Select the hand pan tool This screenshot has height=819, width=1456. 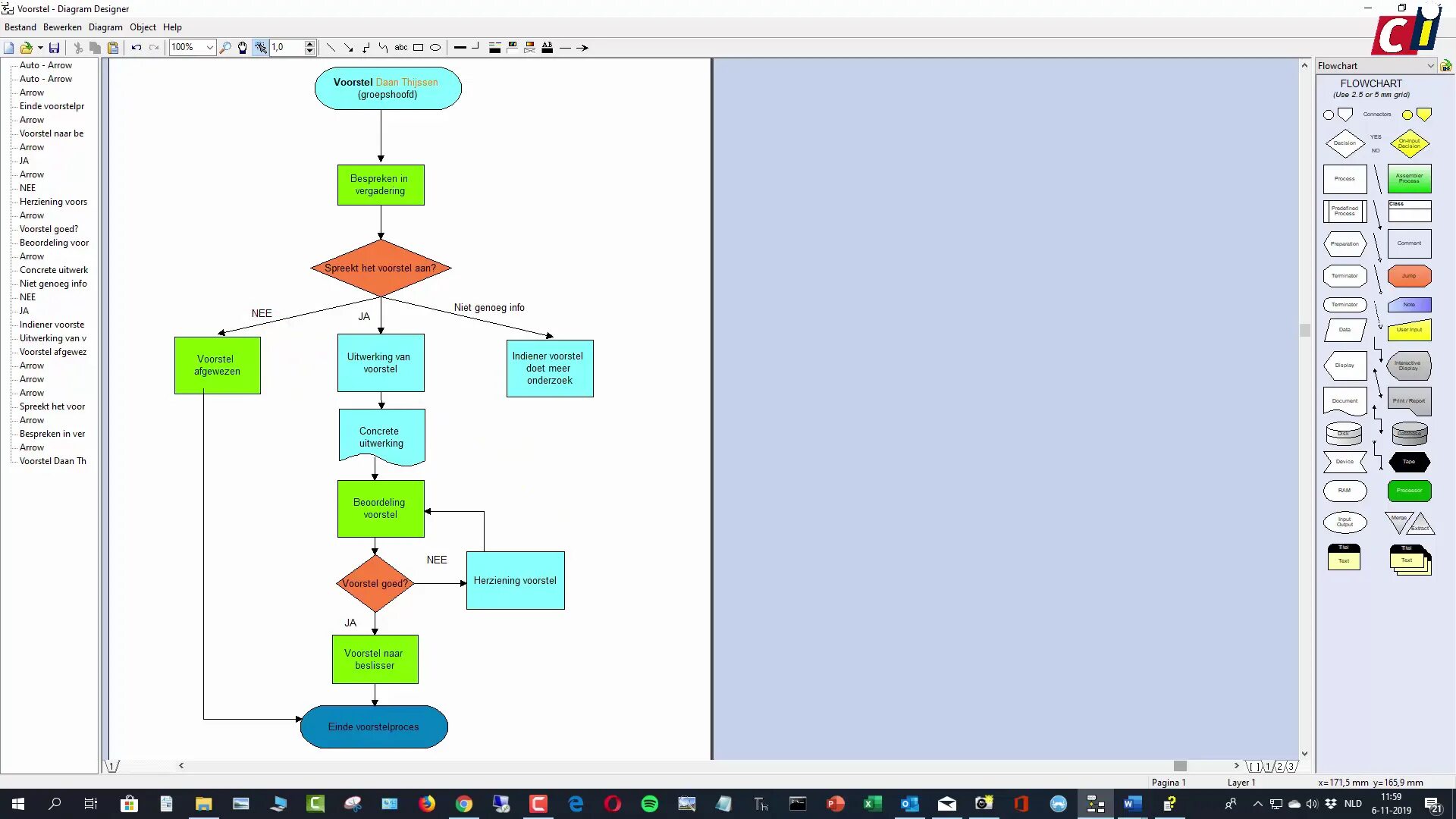243,48
